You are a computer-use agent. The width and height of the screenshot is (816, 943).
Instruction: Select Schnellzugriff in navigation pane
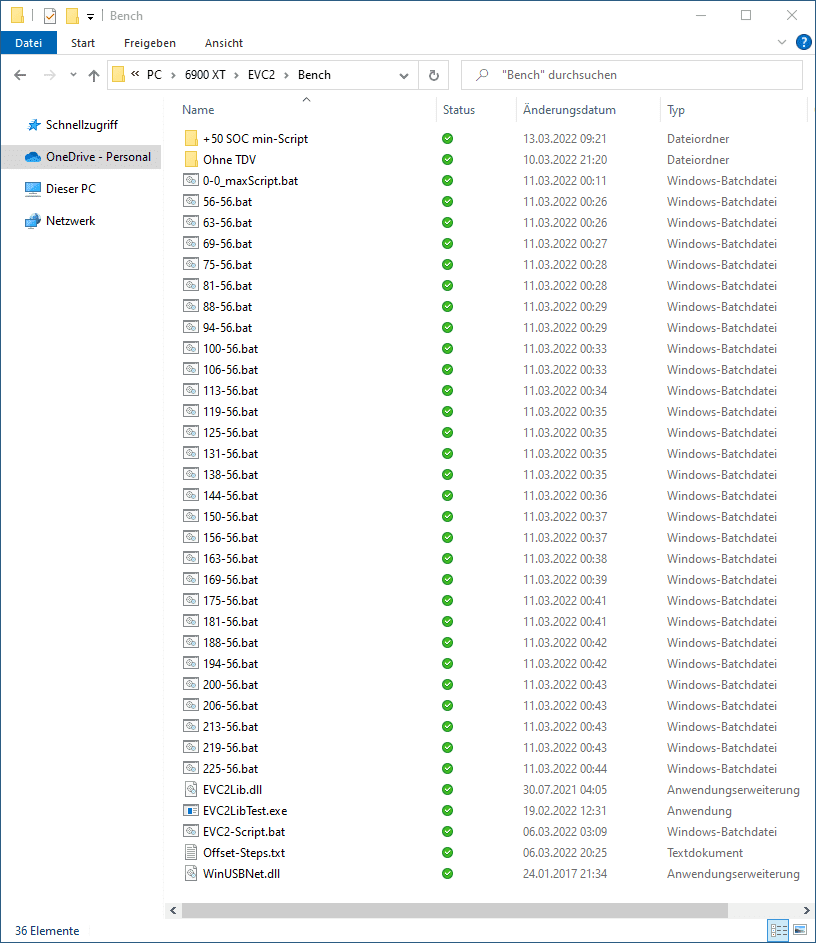tap(82, 125)
